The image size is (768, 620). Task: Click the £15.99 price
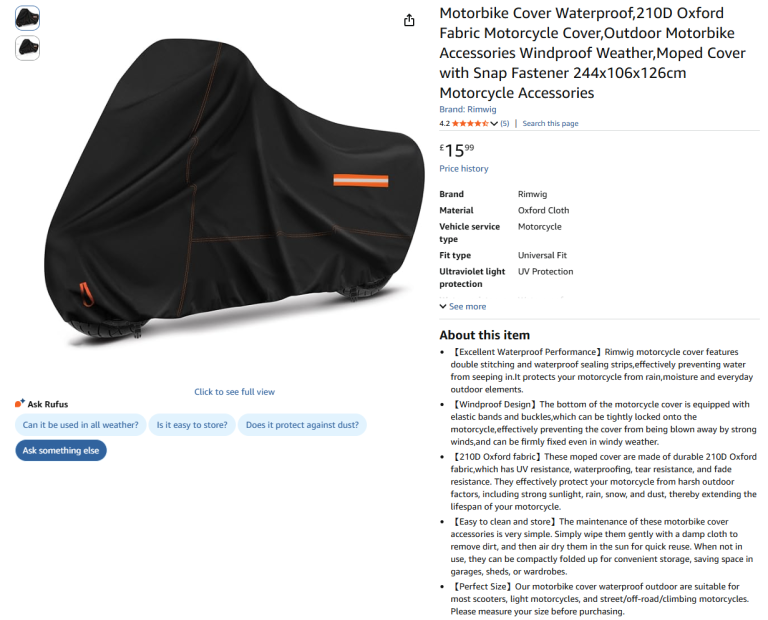pyautogui.click(x=456, y=150)
